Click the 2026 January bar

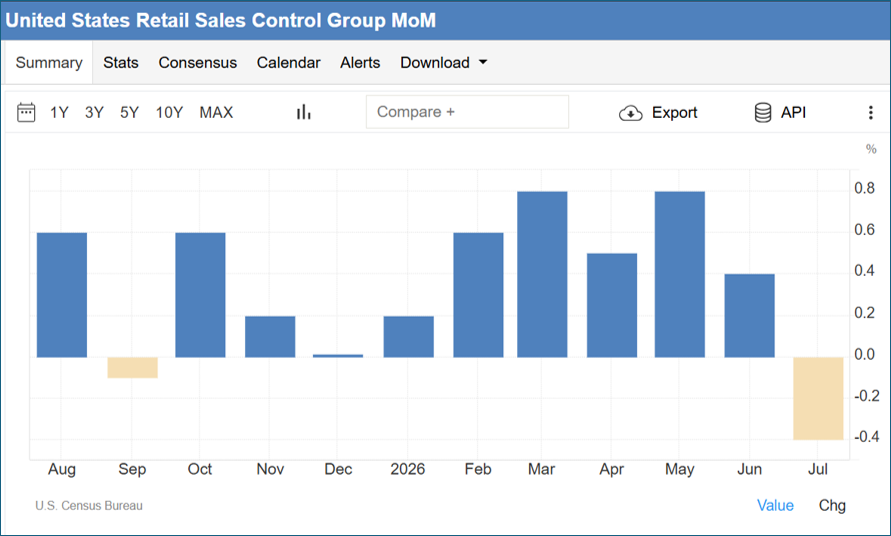(x=409, y=336)
